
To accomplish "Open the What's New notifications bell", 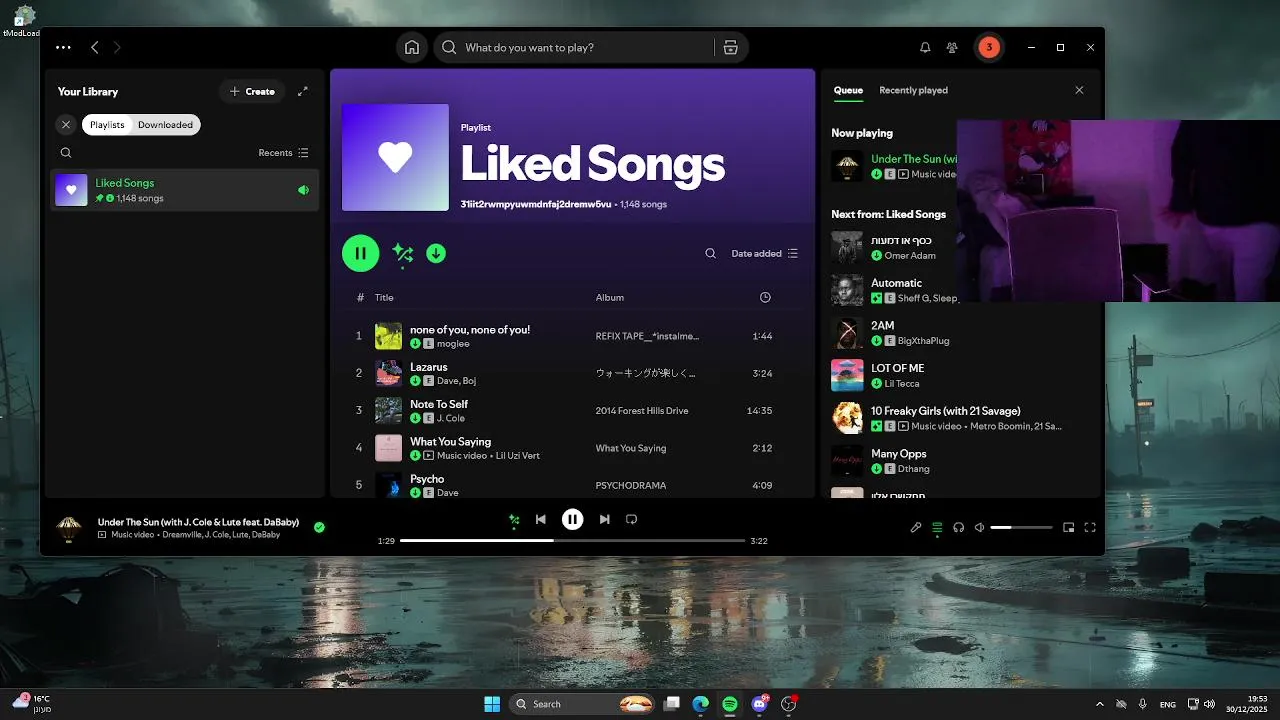I will [x=925, y=47].
